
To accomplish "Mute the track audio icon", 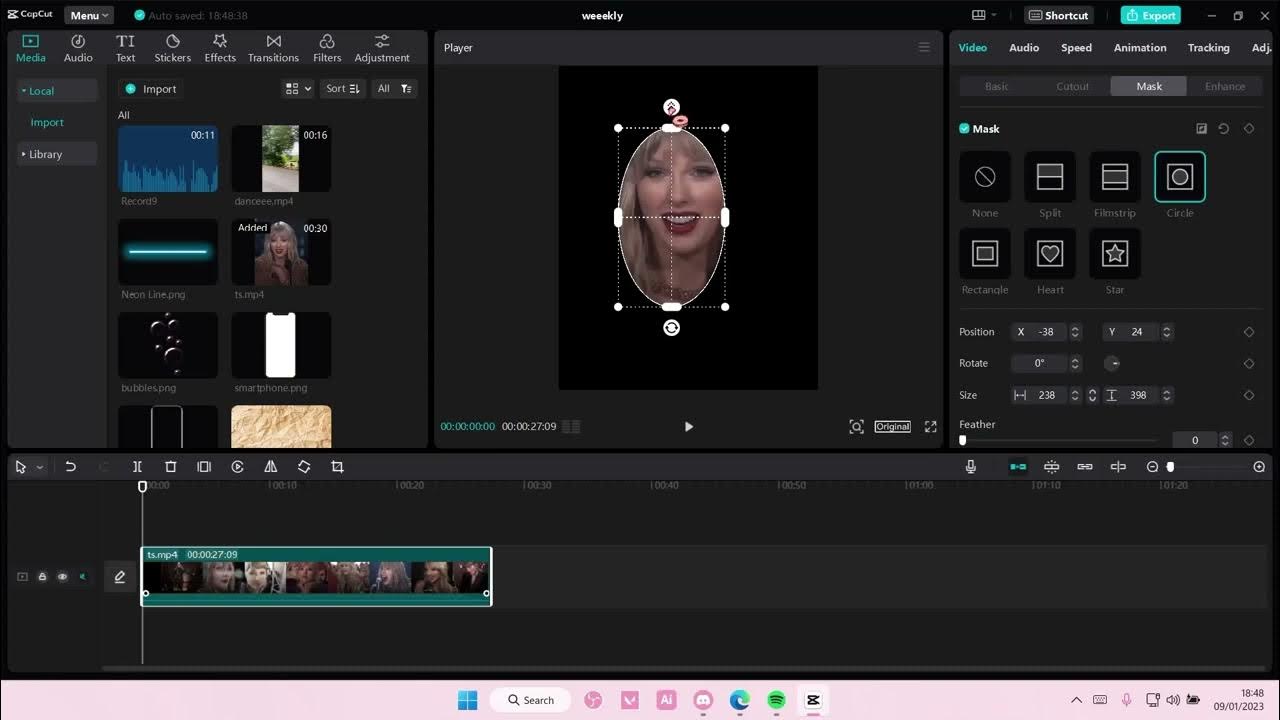I will (x=83, y=577).
